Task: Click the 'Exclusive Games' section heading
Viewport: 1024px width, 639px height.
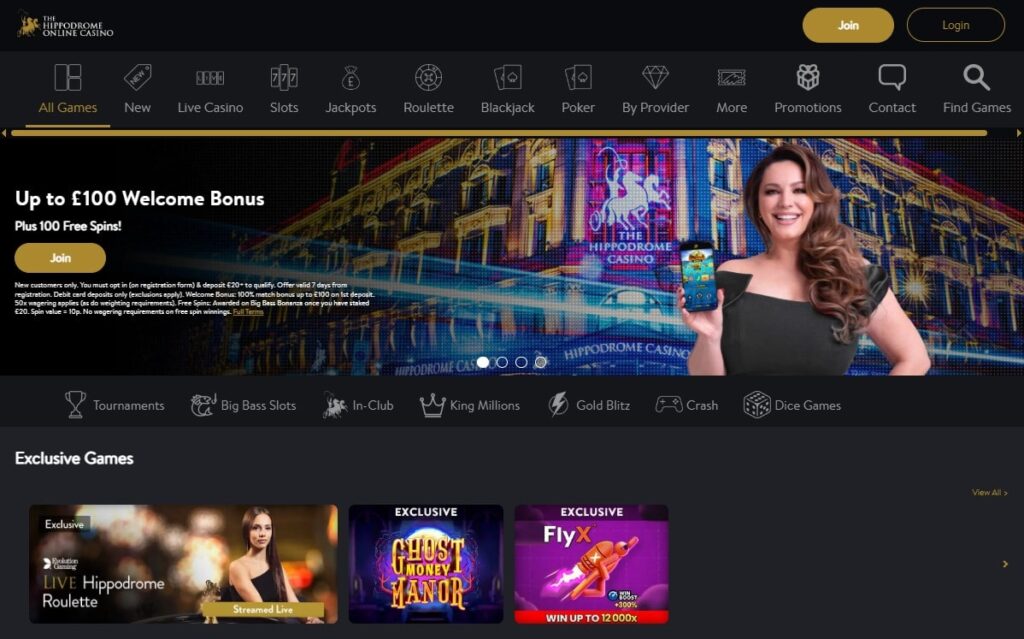Action: click(74, 459)
